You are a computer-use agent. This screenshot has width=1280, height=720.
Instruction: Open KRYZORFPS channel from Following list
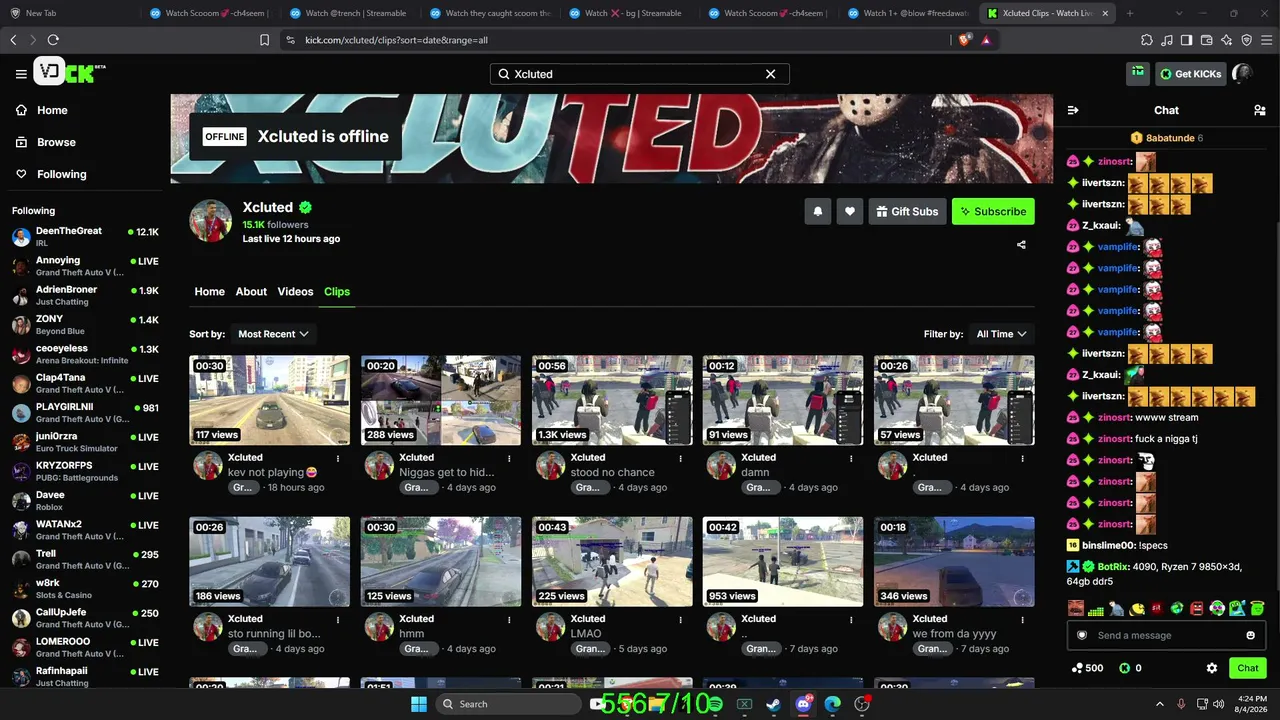[x=85, y=471]
